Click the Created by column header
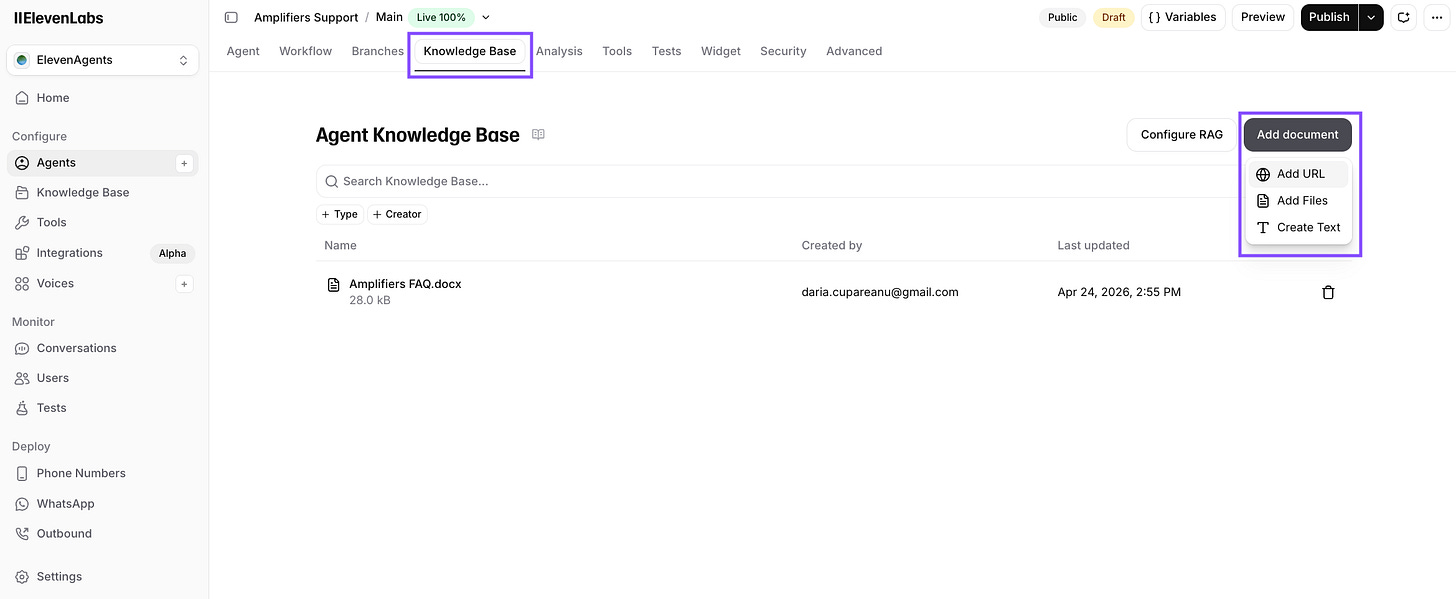The height and width of the screenshot is (599, 1456). point(832,246)
